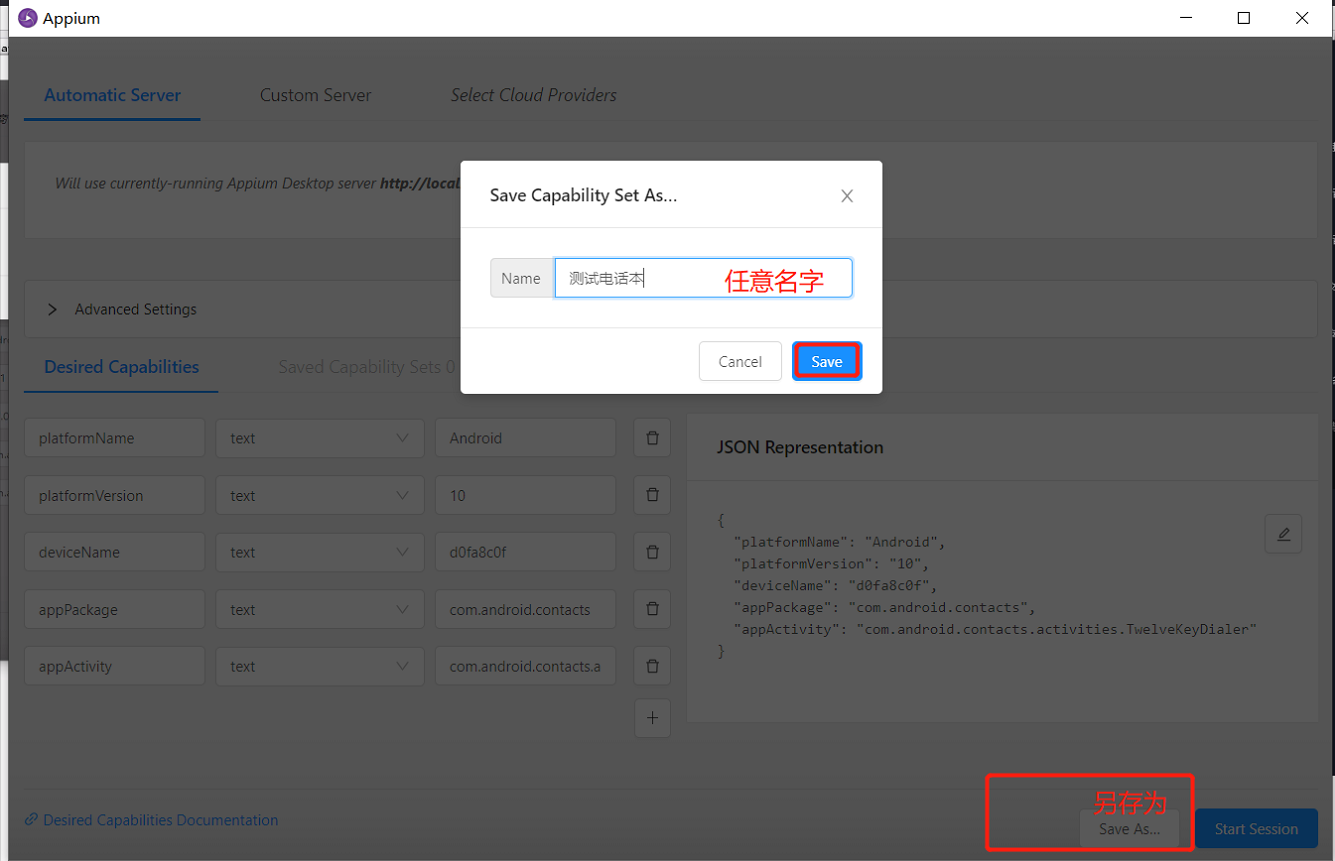Click the link icon beside Documentation
Image resolution: width=1335 pixels, height=861 pixels.
pos(32,820)
